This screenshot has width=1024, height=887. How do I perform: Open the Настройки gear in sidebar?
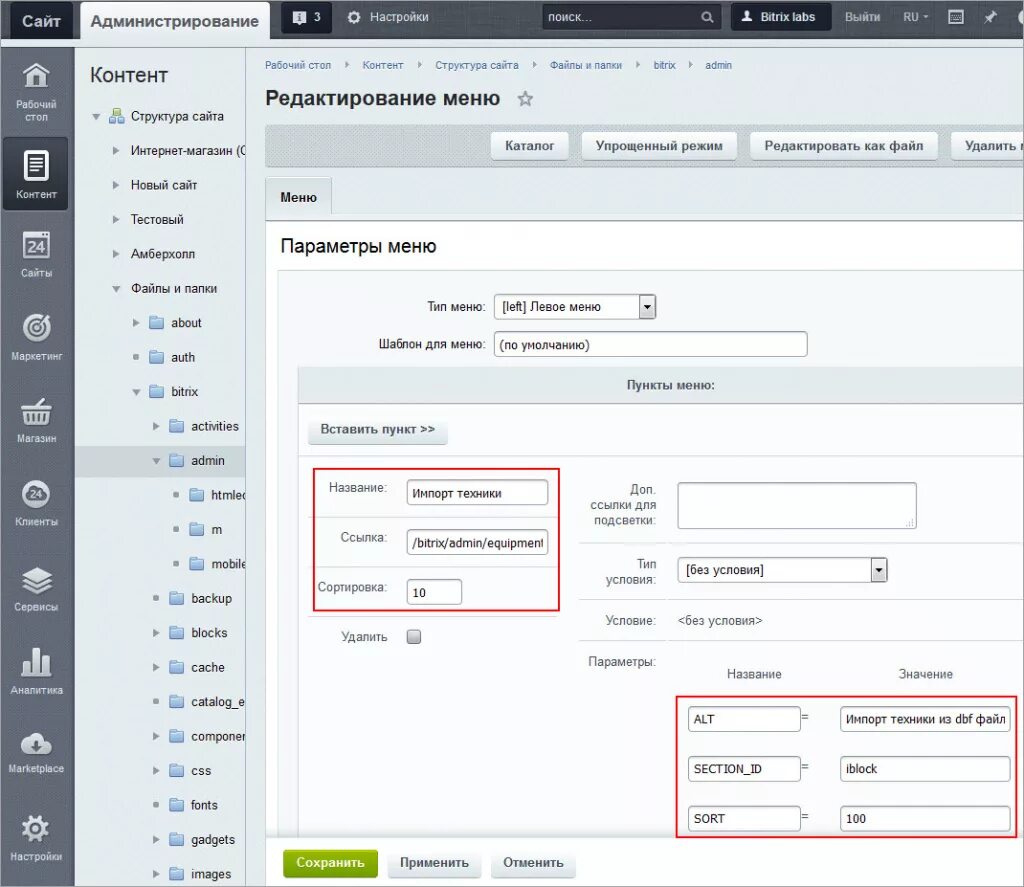pyautogui.click(x=36, y=828)
